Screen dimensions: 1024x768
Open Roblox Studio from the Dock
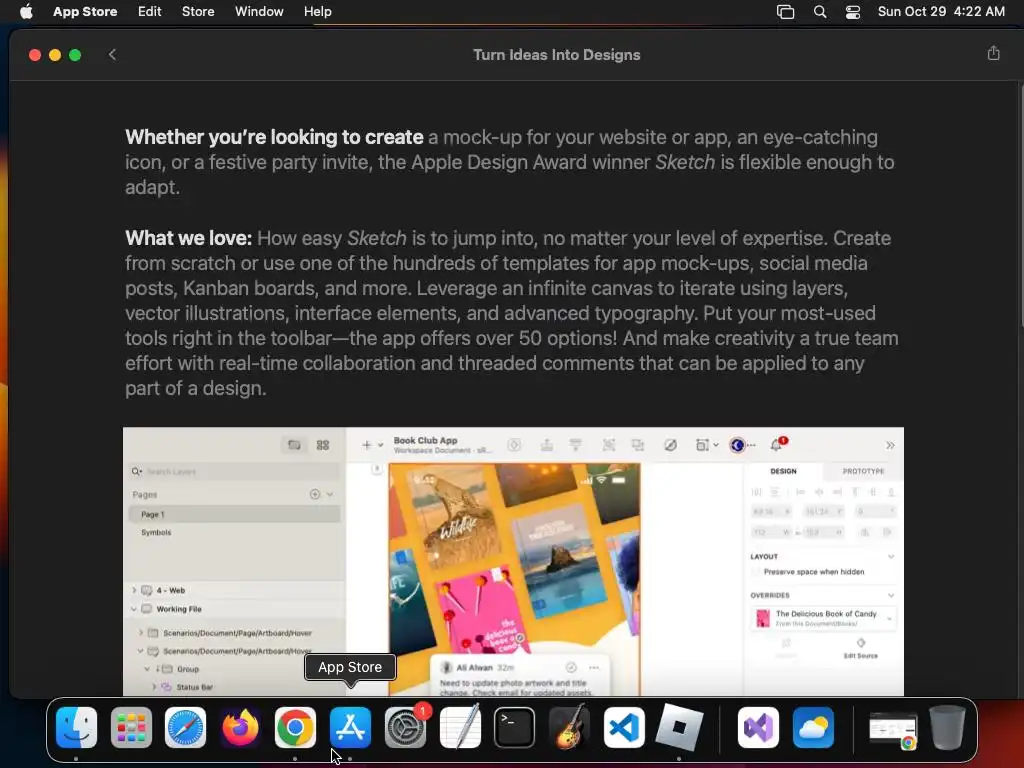point(679,727)
